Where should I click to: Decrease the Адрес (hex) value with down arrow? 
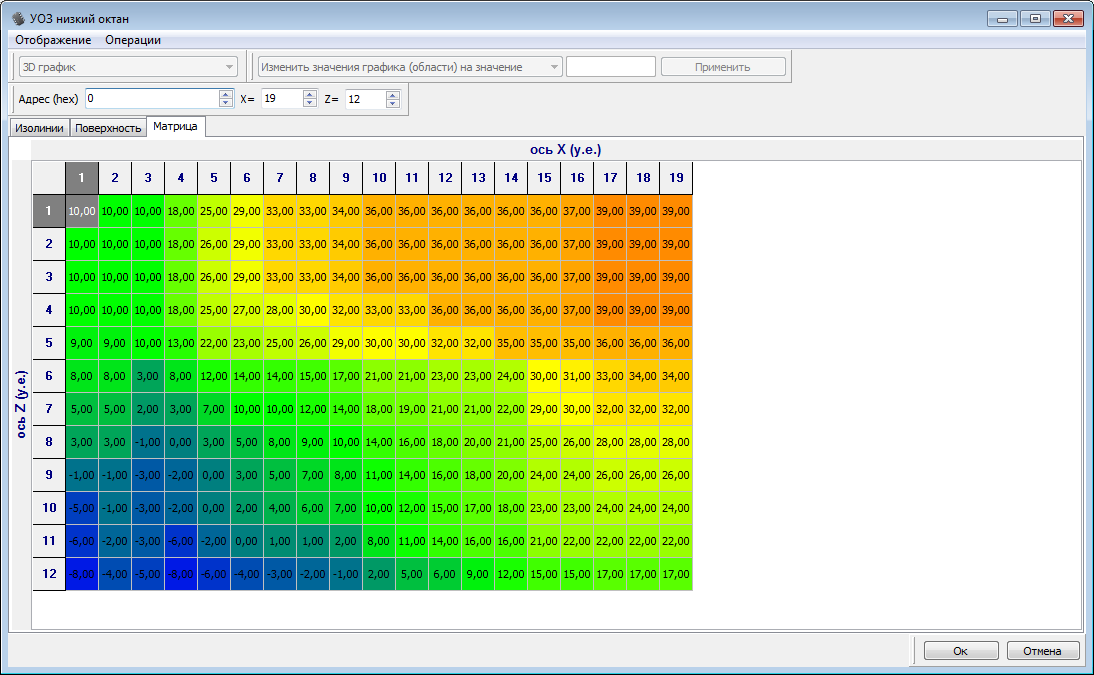[225, 103]
